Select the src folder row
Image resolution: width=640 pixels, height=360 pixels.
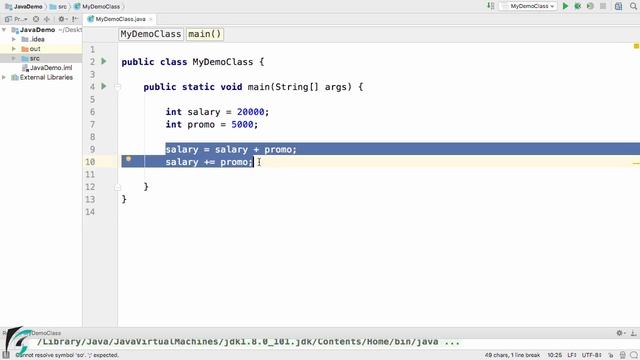click(x=41, y=58)
